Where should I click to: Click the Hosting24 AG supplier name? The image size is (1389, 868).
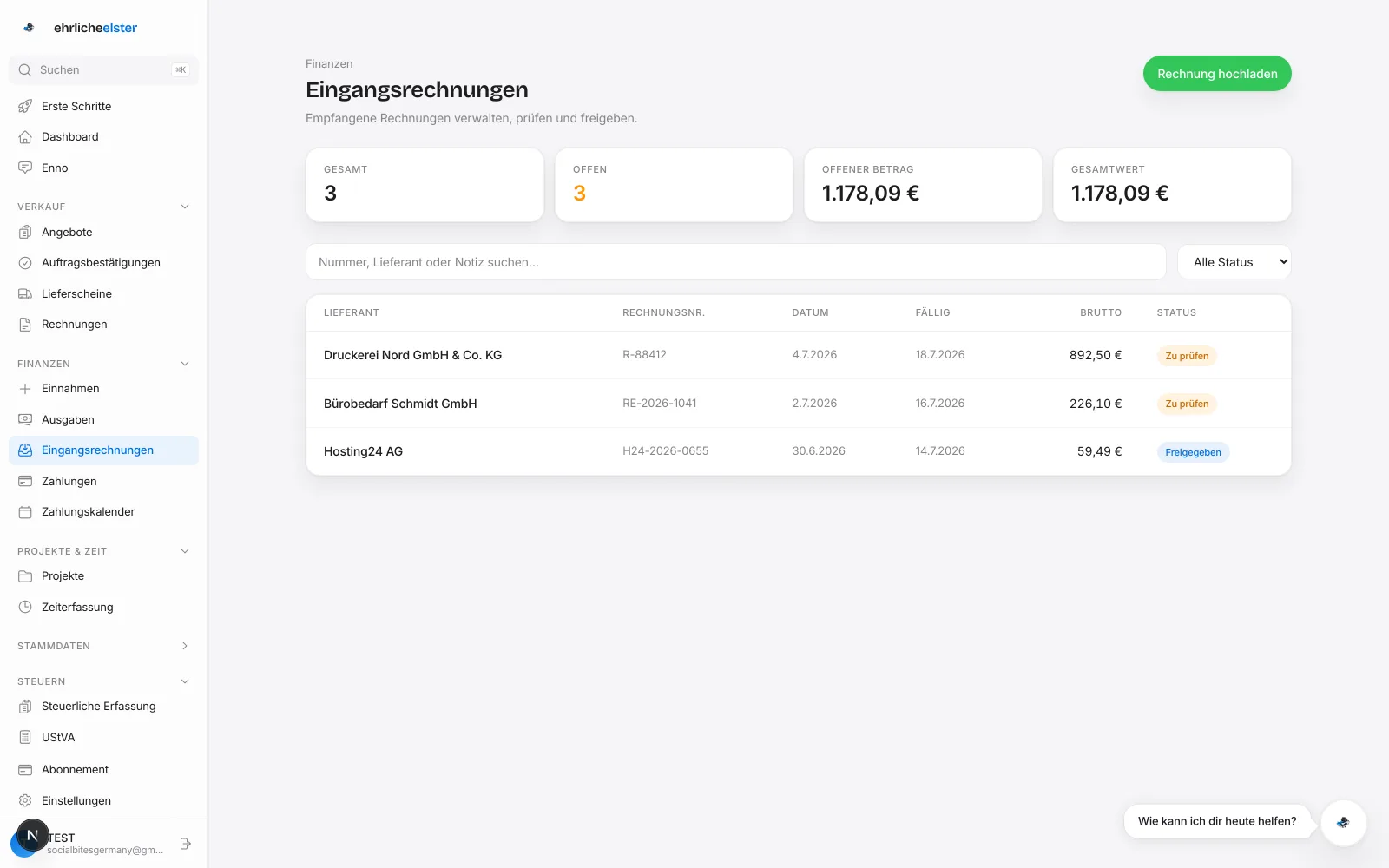tap(363, 451)
